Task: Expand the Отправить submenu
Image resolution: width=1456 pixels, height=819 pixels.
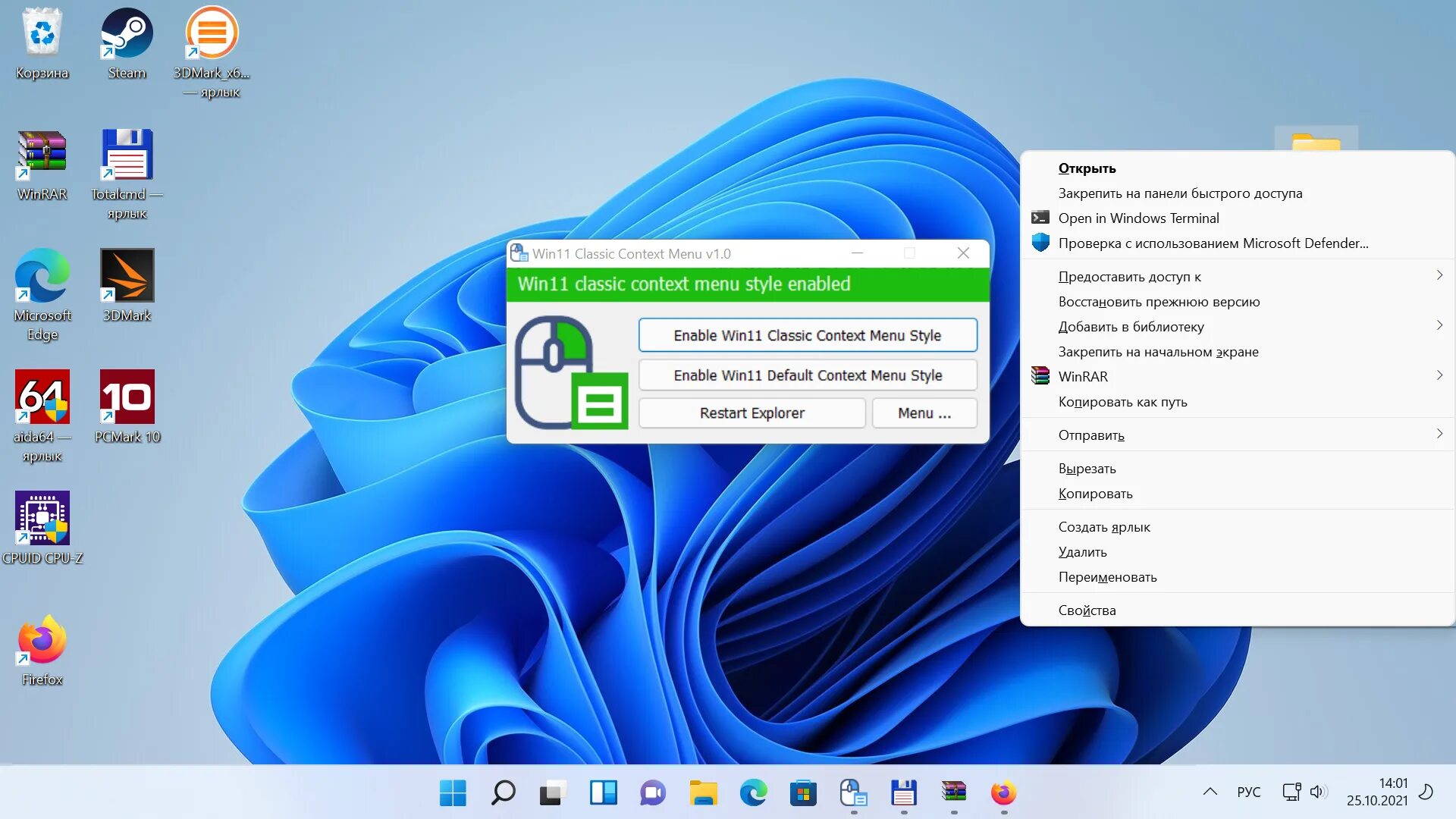Action: [1439, 435]
